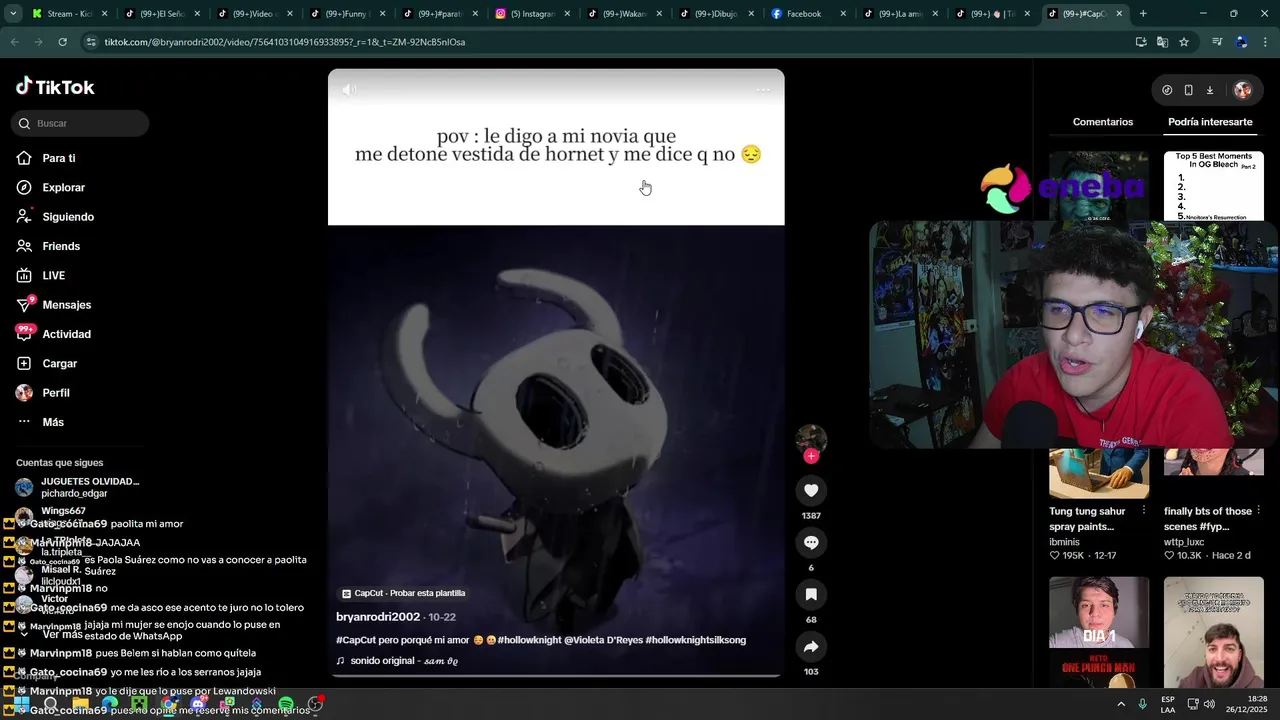Go to Para ti feed

[x=58, y=158]
